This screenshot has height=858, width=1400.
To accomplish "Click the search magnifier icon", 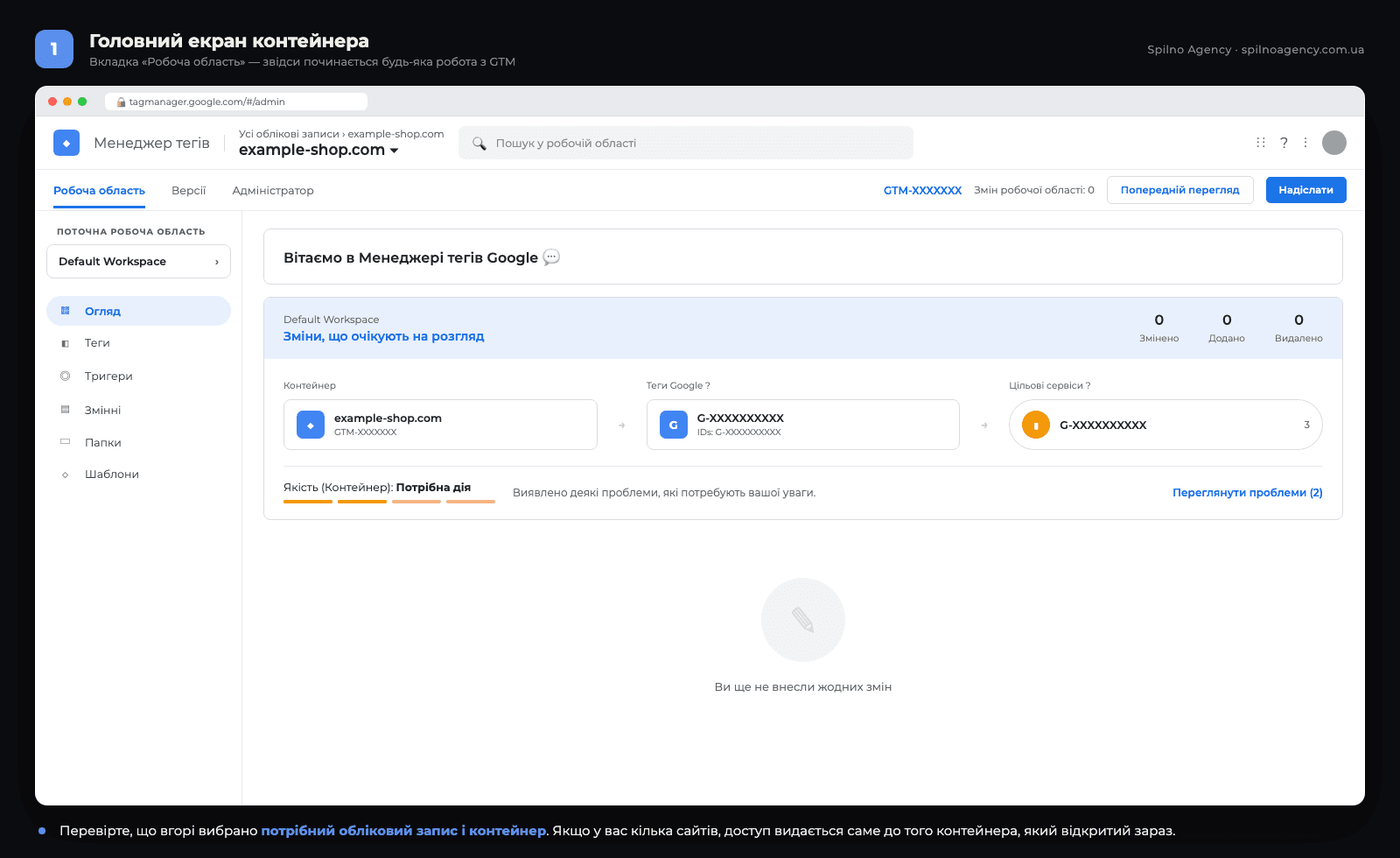I will [x=479, y=143].
